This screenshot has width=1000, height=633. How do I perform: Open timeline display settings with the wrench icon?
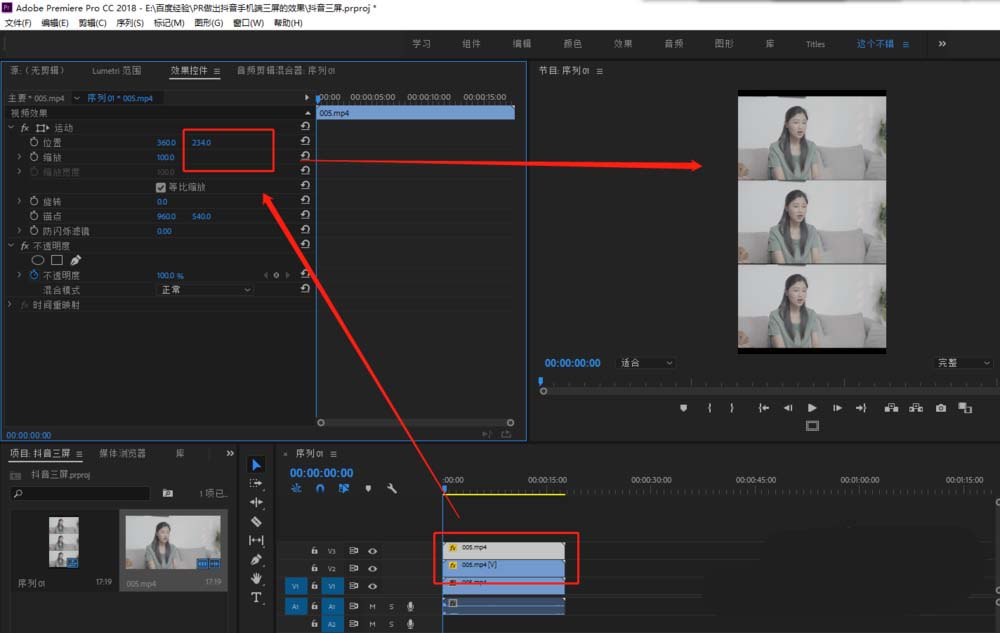pyautogui.click(x=392, y=489)
